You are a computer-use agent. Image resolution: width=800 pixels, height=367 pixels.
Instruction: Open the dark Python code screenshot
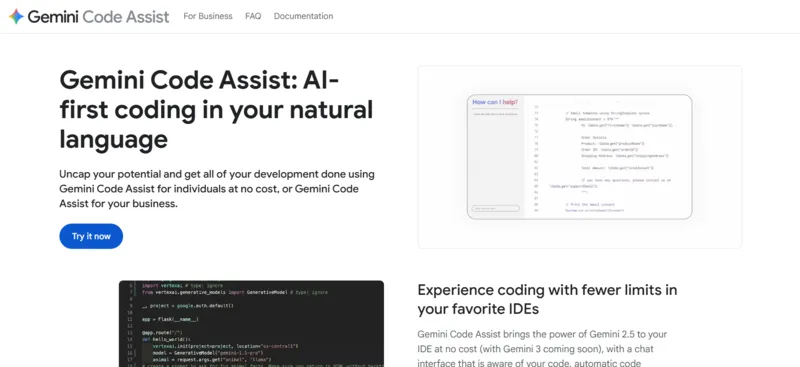251,324
